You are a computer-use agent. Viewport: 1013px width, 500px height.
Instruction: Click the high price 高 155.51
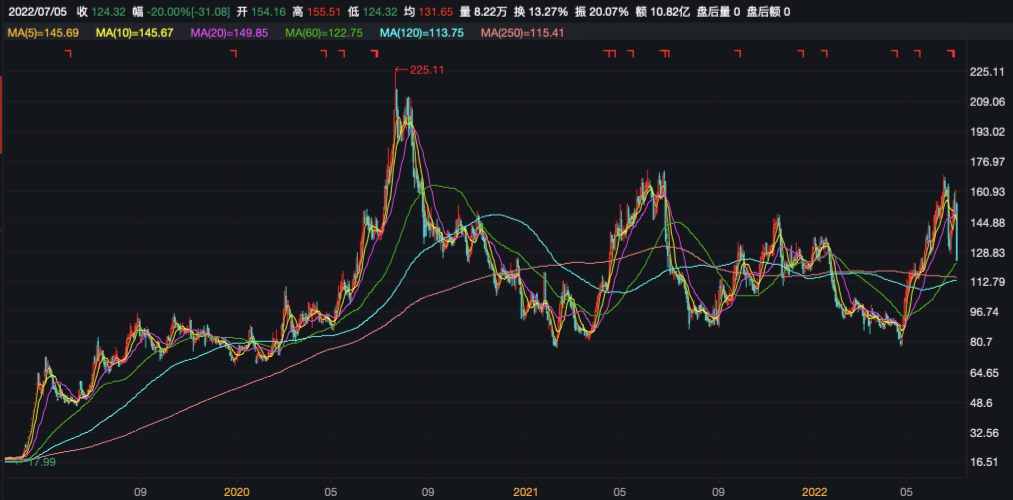pyautogui.click(x=319, y=12)
